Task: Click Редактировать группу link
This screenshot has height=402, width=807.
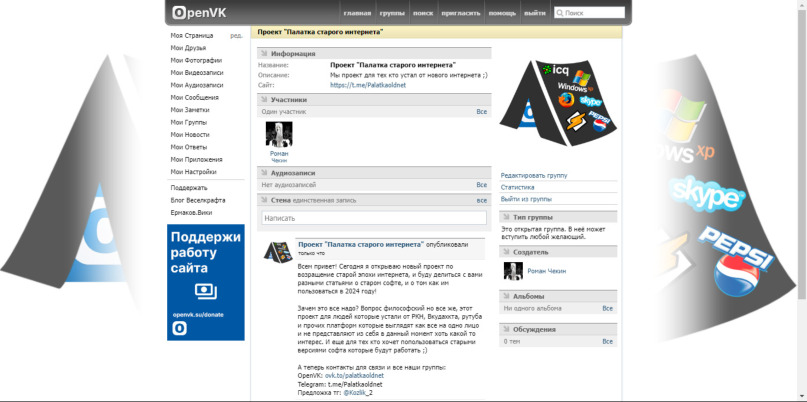Action: (534, 176)
